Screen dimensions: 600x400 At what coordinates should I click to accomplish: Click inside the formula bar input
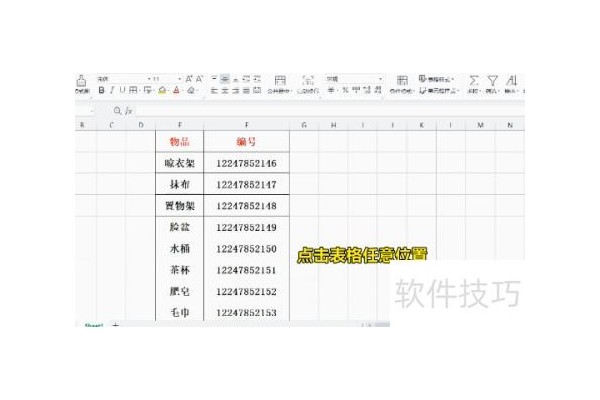(329, 111)
